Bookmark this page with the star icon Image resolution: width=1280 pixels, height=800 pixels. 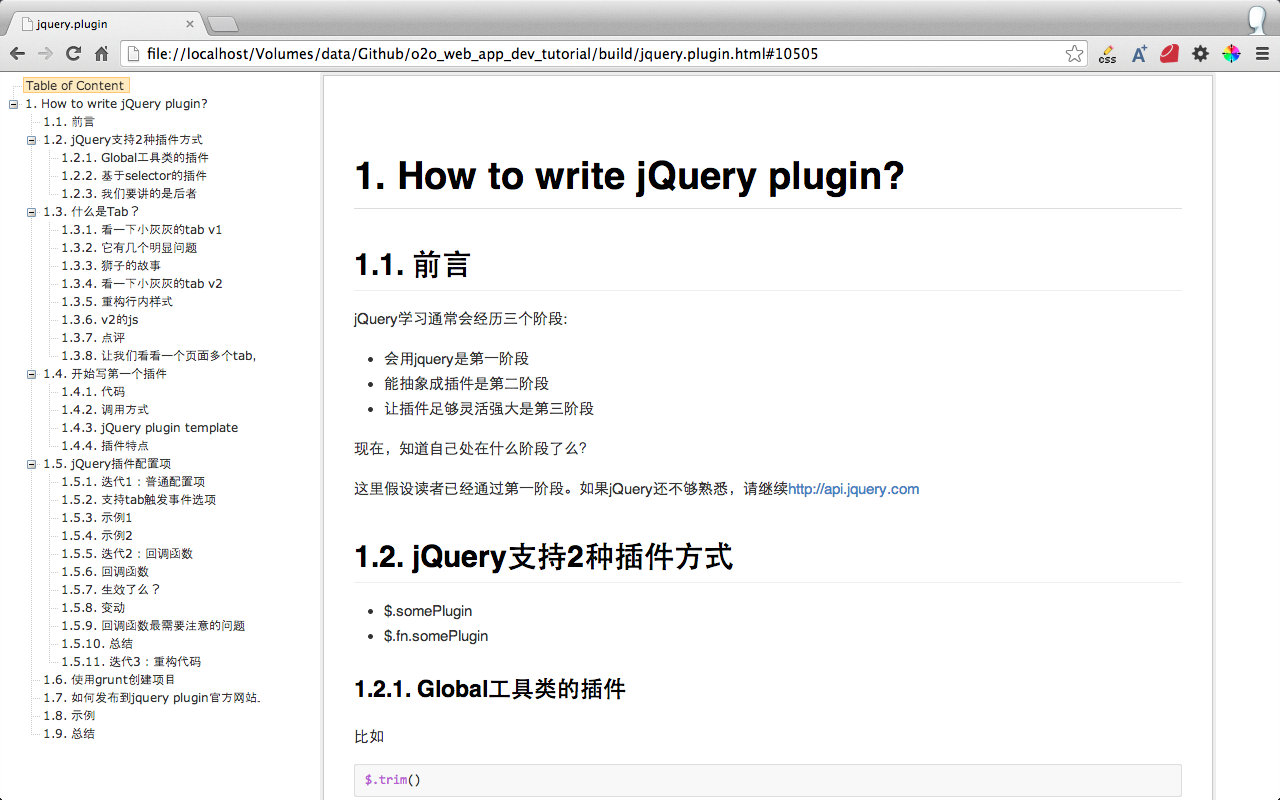click(1074, 54)
